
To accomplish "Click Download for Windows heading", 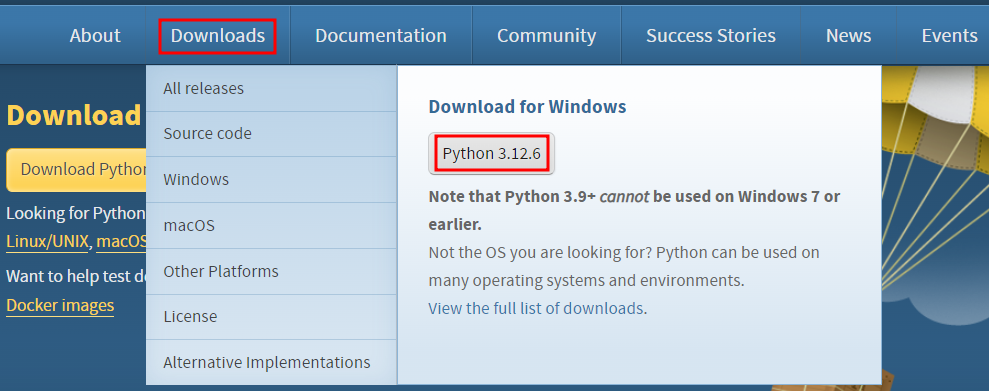I will [x=527, y=107].
